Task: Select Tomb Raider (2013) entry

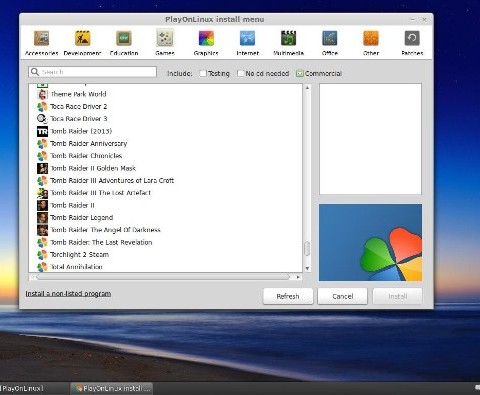Action: click(81, 131)
